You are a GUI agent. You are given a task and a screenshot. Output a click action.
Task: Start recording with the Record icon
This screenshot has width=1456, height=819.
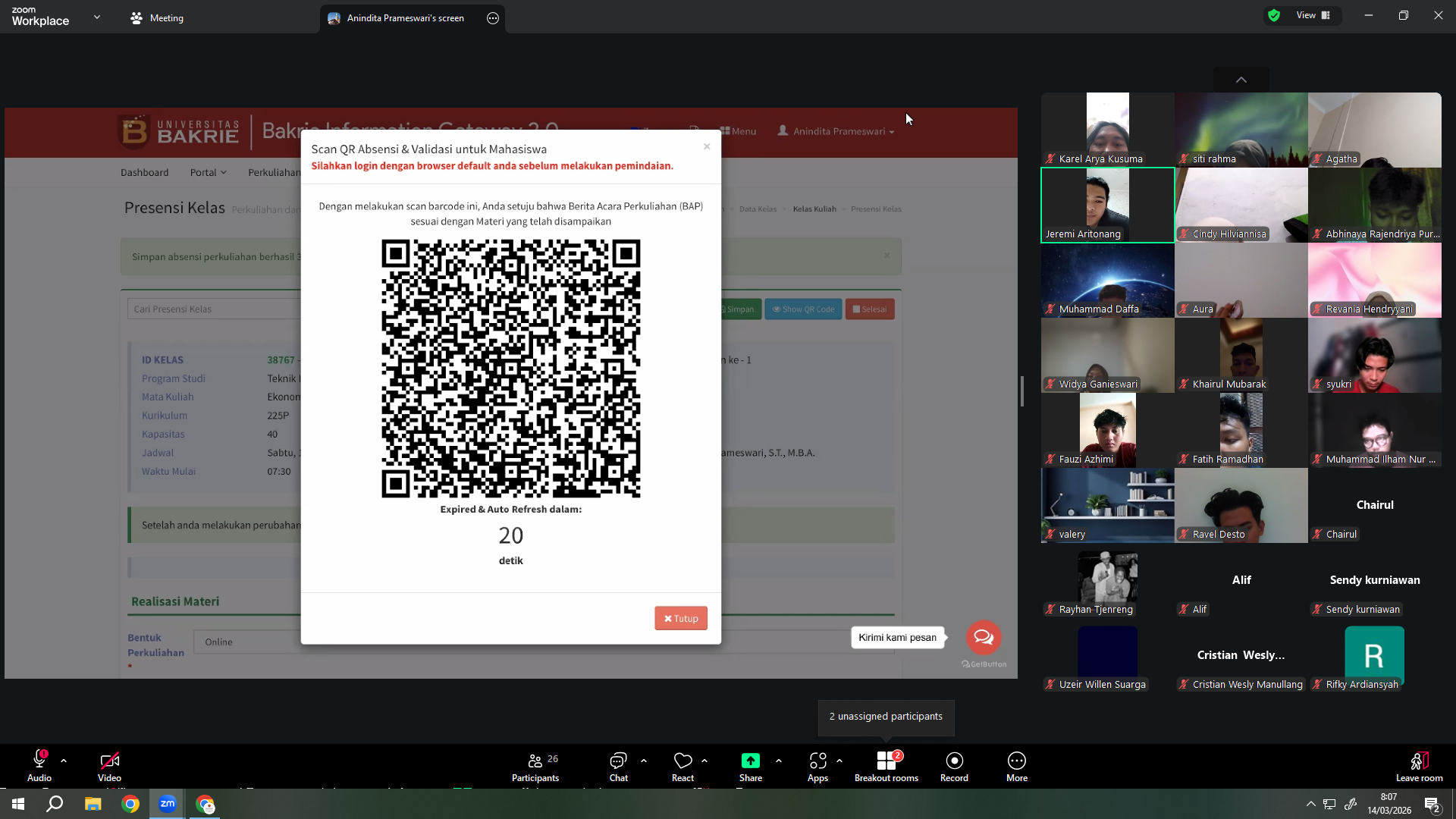pyautogui.click(x=955, y=761)
